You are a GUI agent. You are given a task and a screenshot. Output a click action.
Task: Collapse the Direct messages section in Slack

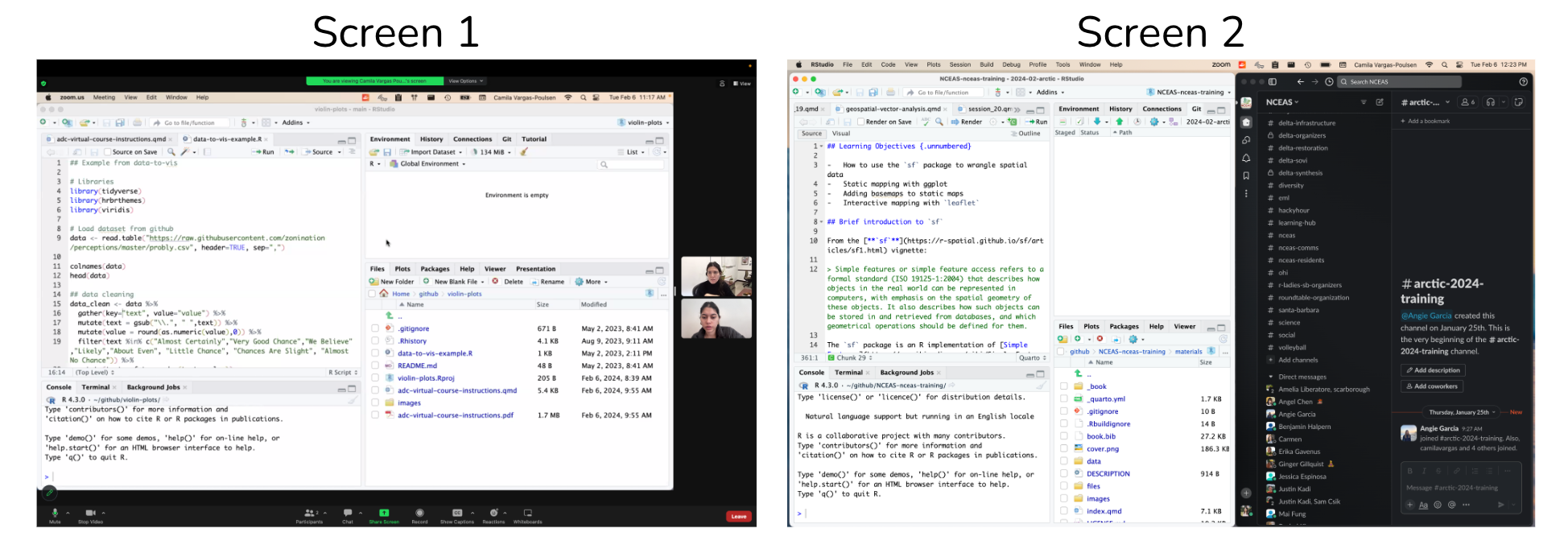click(x=1271, y=377)
